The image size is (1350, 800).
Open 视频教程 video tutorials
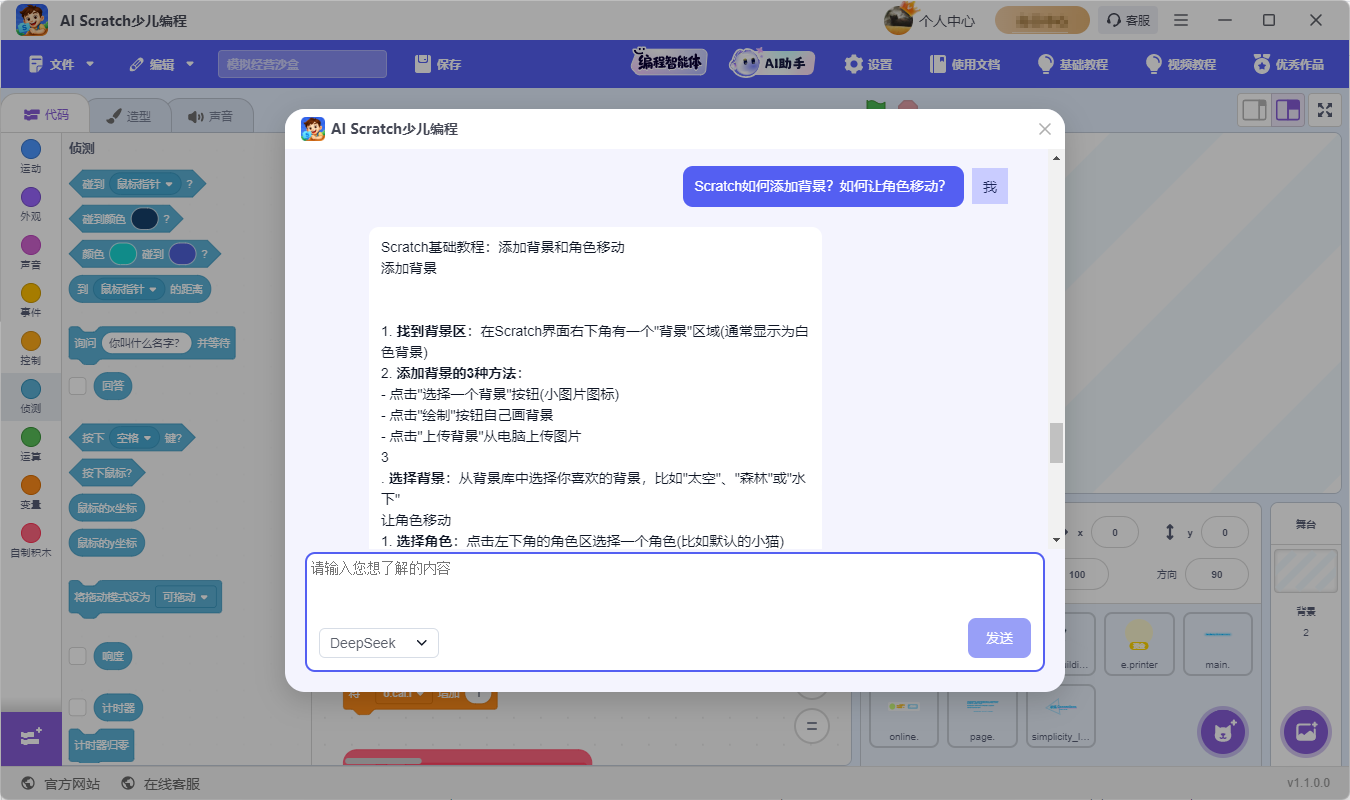point(1180,64)
